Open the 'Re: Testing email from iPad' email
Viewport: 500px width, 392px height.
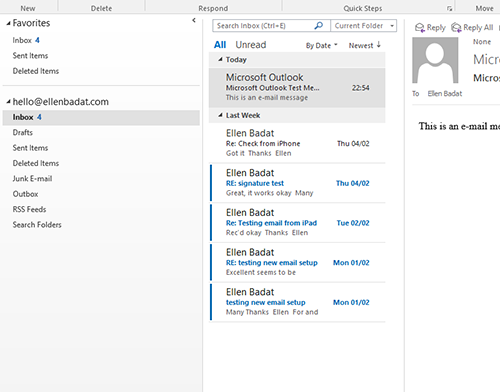tap(297, 222)
